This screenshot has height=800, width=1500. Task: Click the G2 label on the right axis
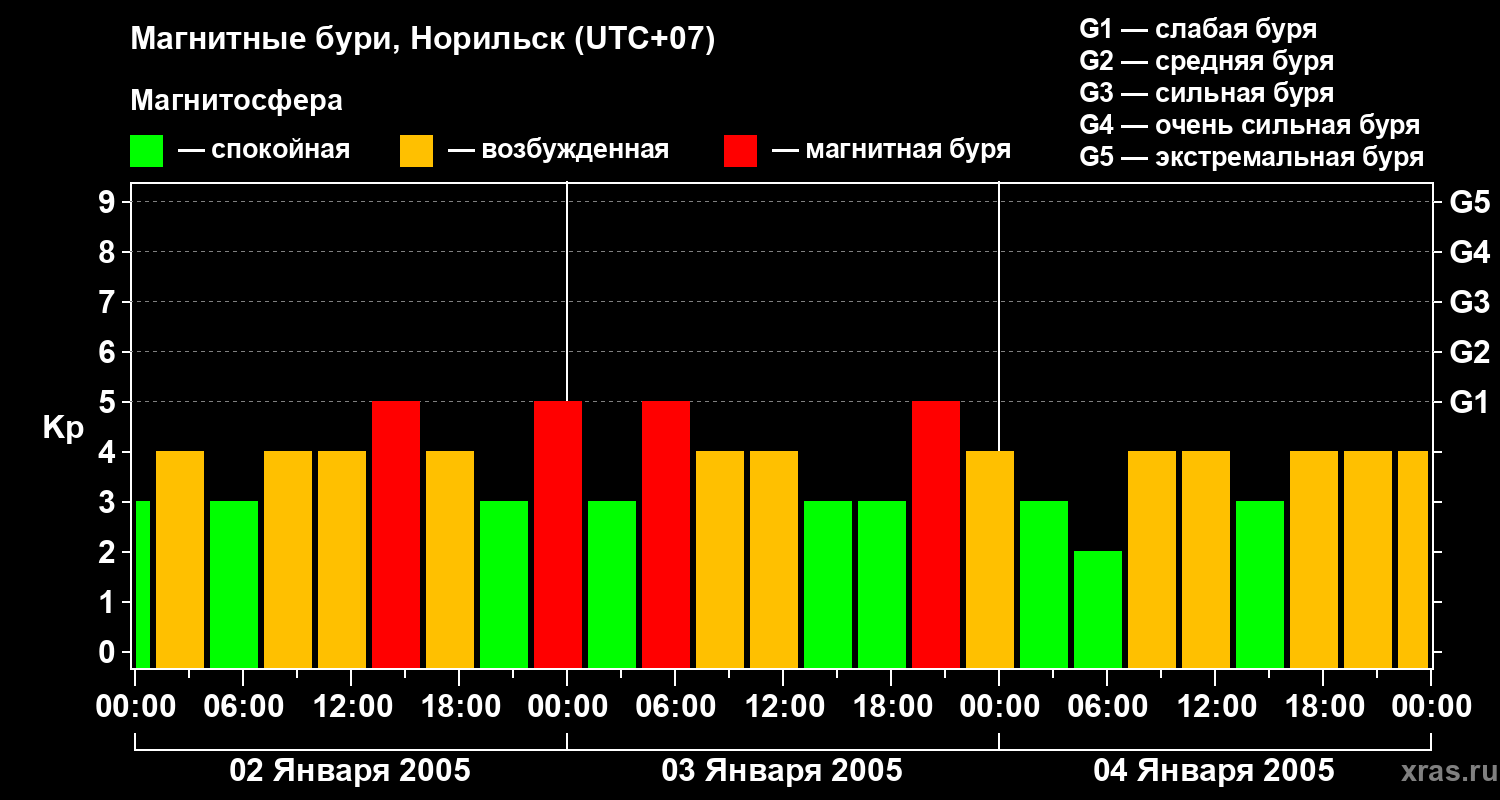(x=1469, y=352)
